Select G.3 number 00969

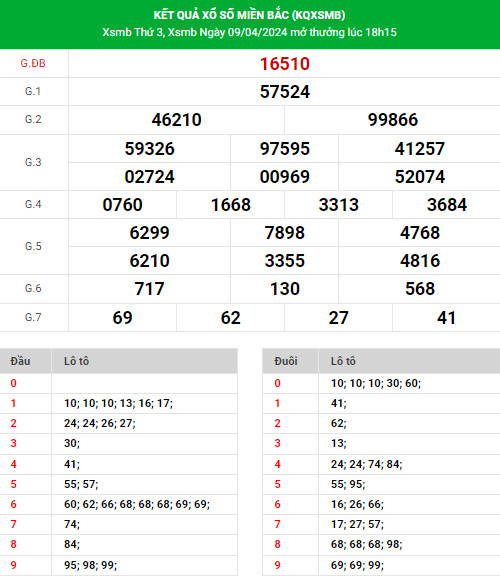285,177
